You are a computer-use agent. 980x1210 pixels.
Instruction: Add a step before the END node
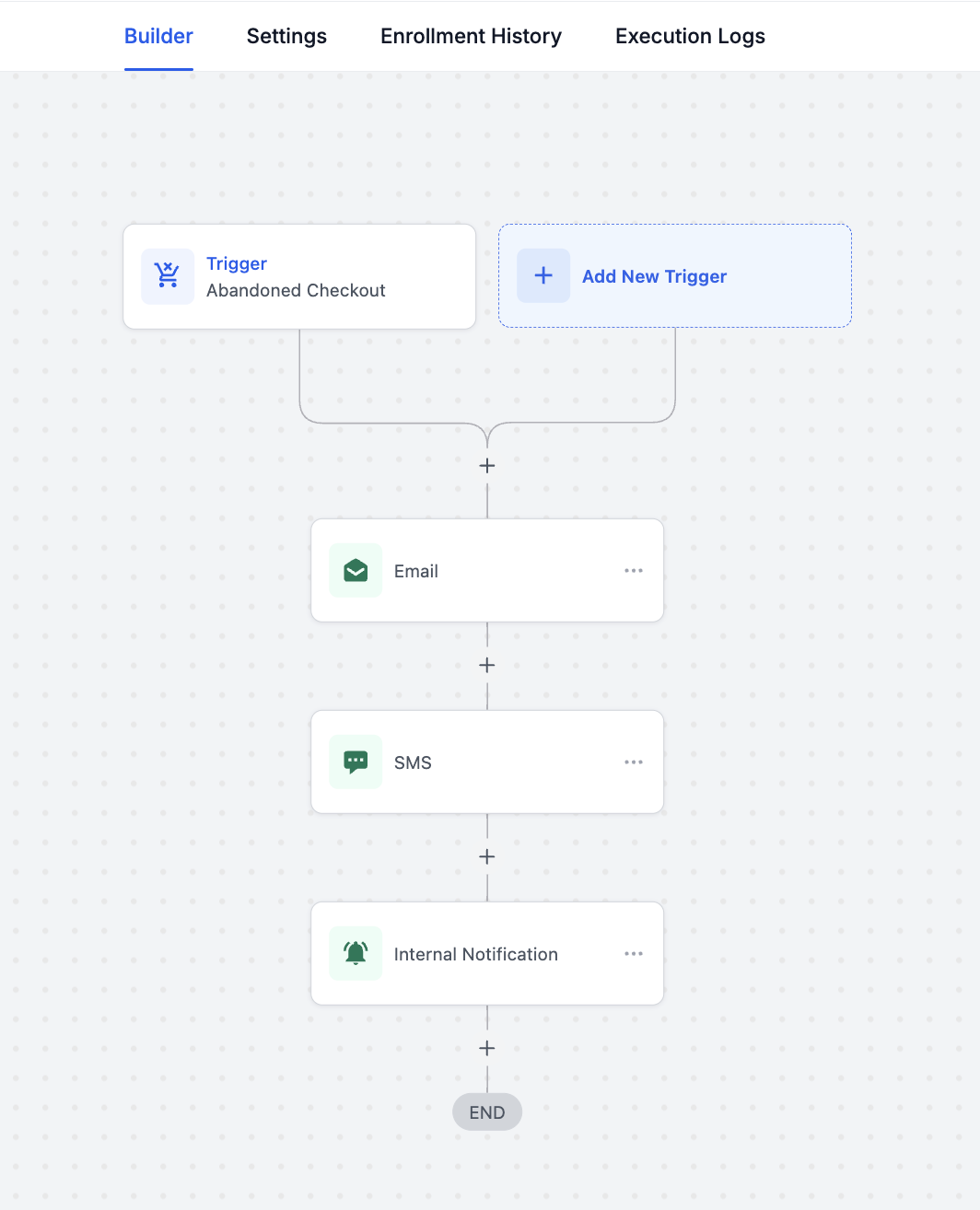tap(487, 1048)
